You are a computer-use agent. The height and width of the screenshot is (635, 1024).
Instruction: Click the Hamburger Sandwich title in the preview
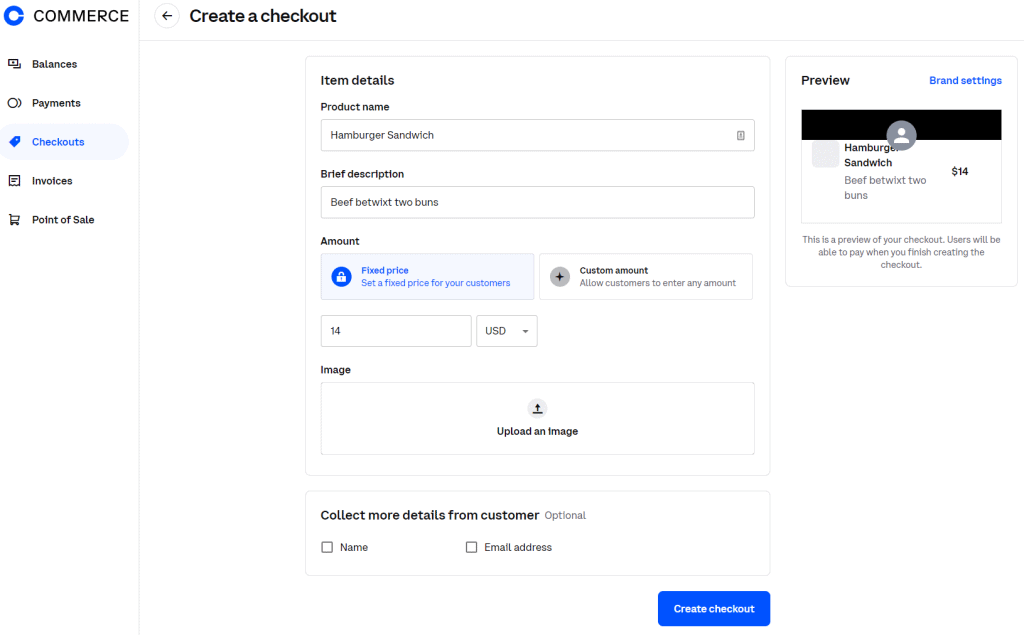pos(871,155)
